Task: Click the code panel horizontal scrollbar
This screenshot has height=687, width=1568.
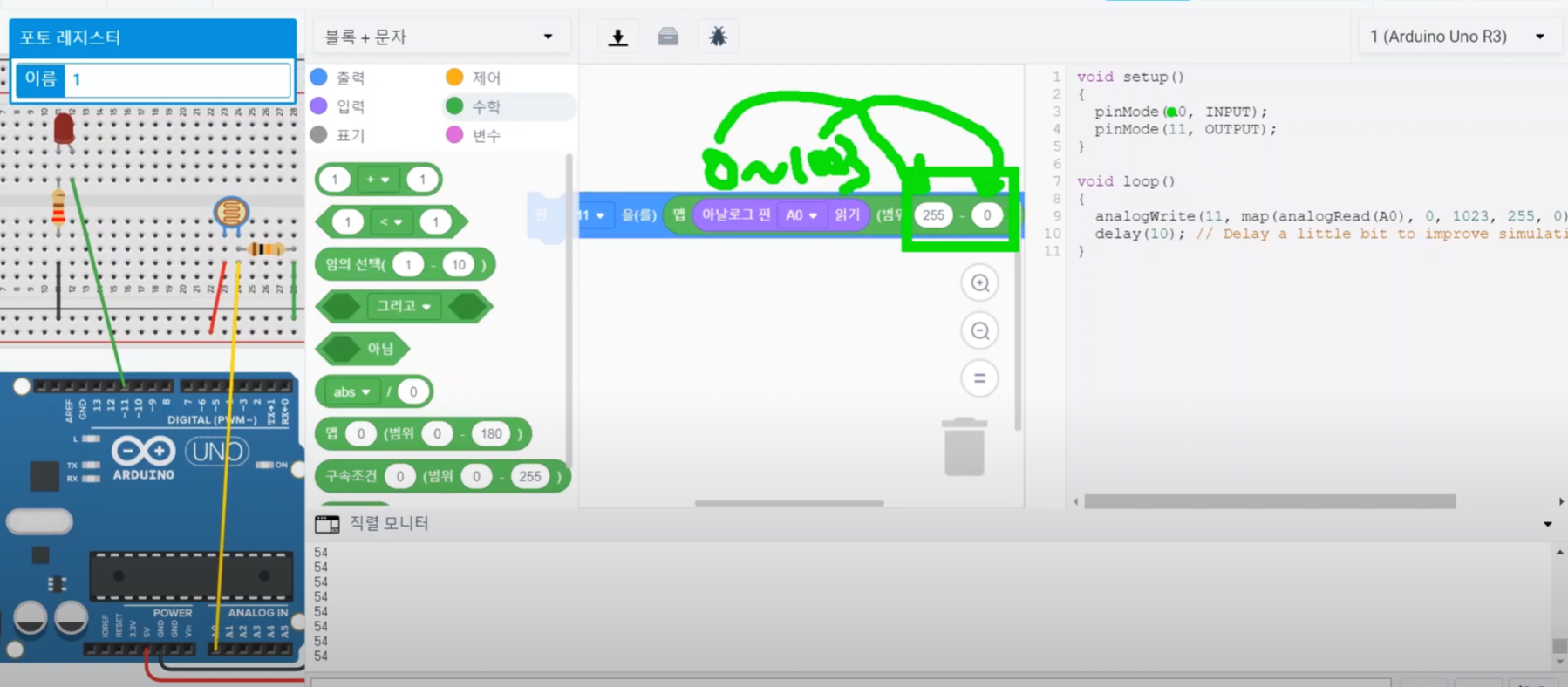Action: tap(1270, 501)
